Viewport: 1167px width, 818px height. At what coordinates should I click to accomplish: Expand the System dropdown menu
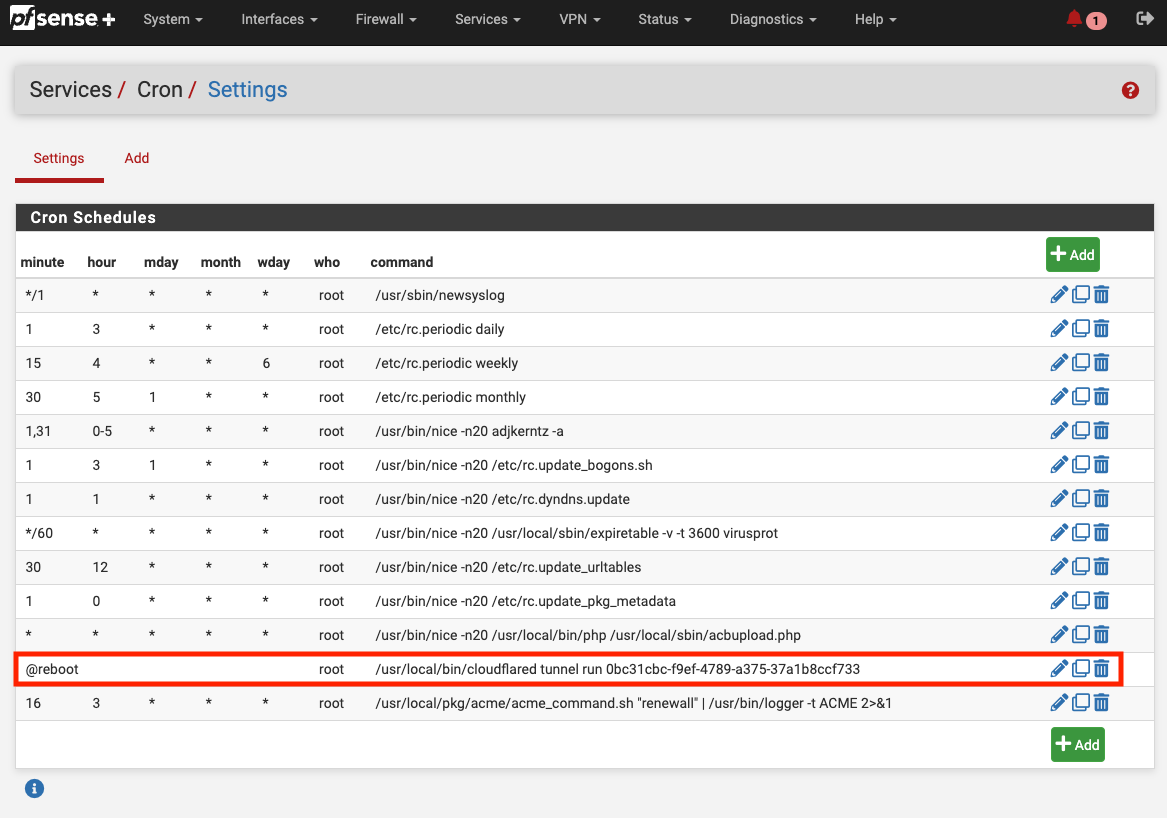click(x=173, y=19)
